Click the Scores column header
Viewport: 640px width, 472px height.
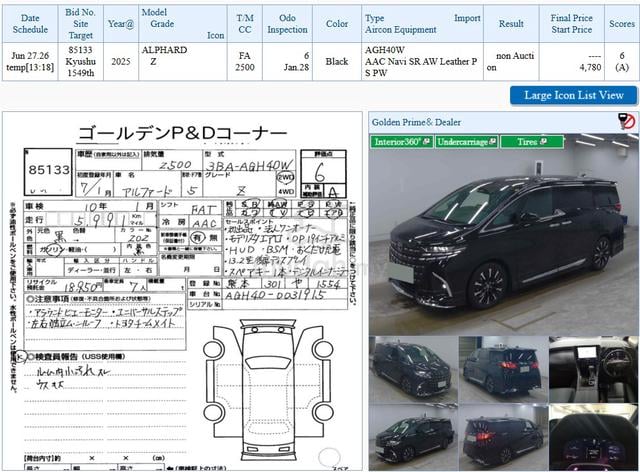[622, 24]
